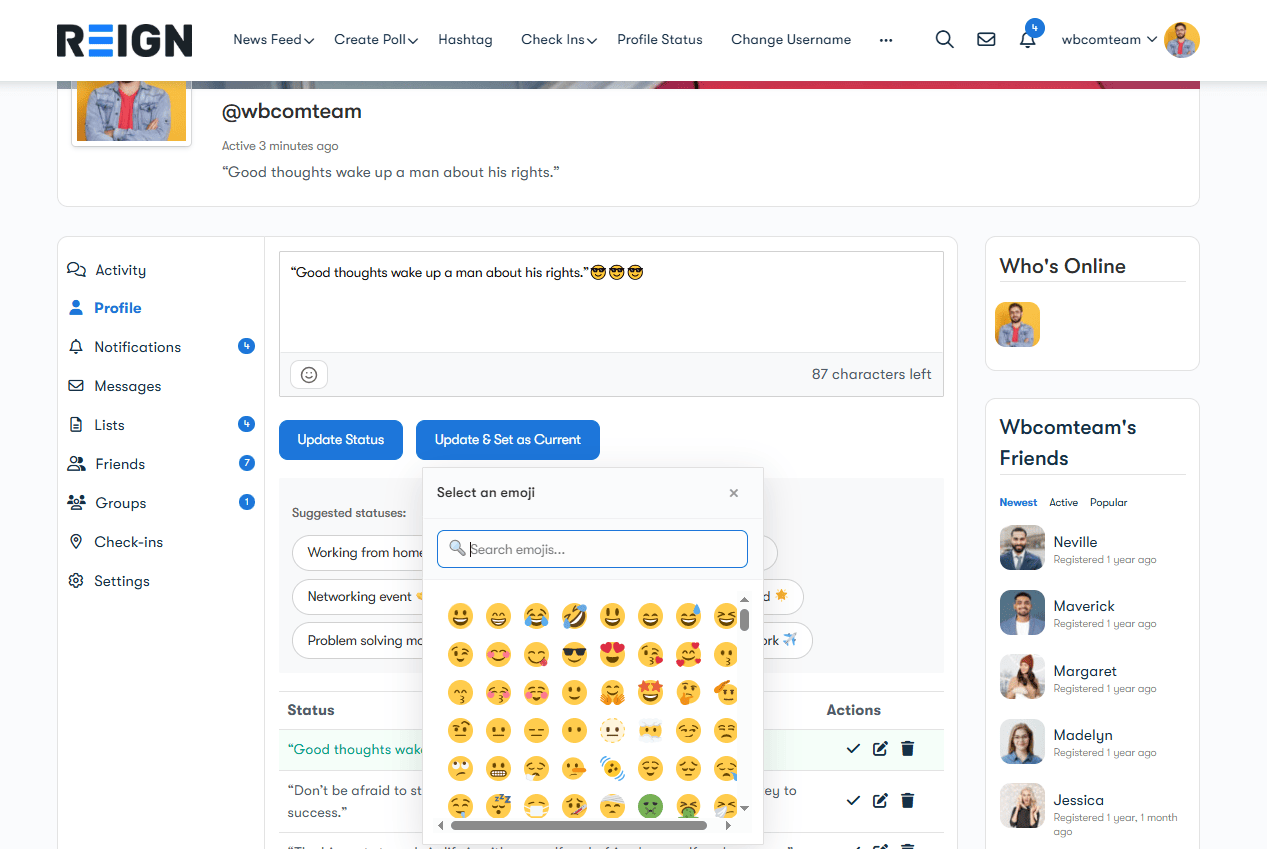Expand the Create Poll dropdown menu
The image size is (1267, 849).
(x=376, y=40)
